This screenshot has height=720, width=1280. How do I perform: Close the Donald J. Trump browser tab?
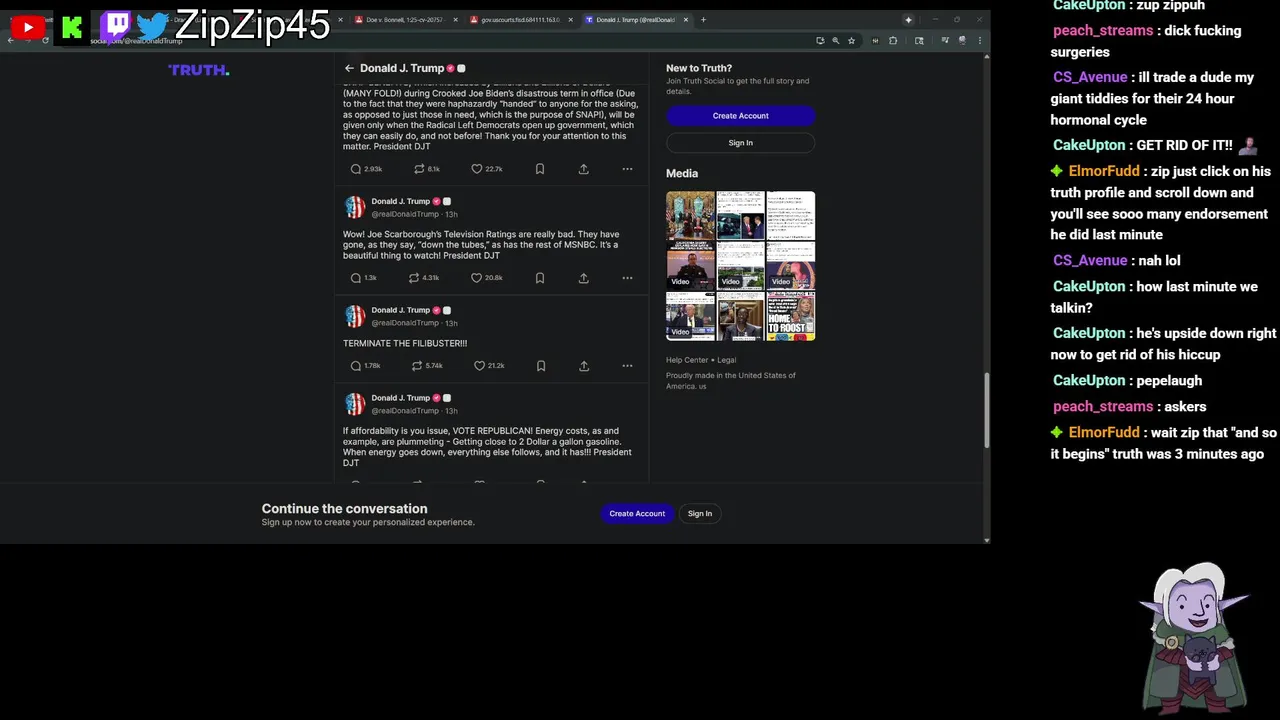point(686,20)
